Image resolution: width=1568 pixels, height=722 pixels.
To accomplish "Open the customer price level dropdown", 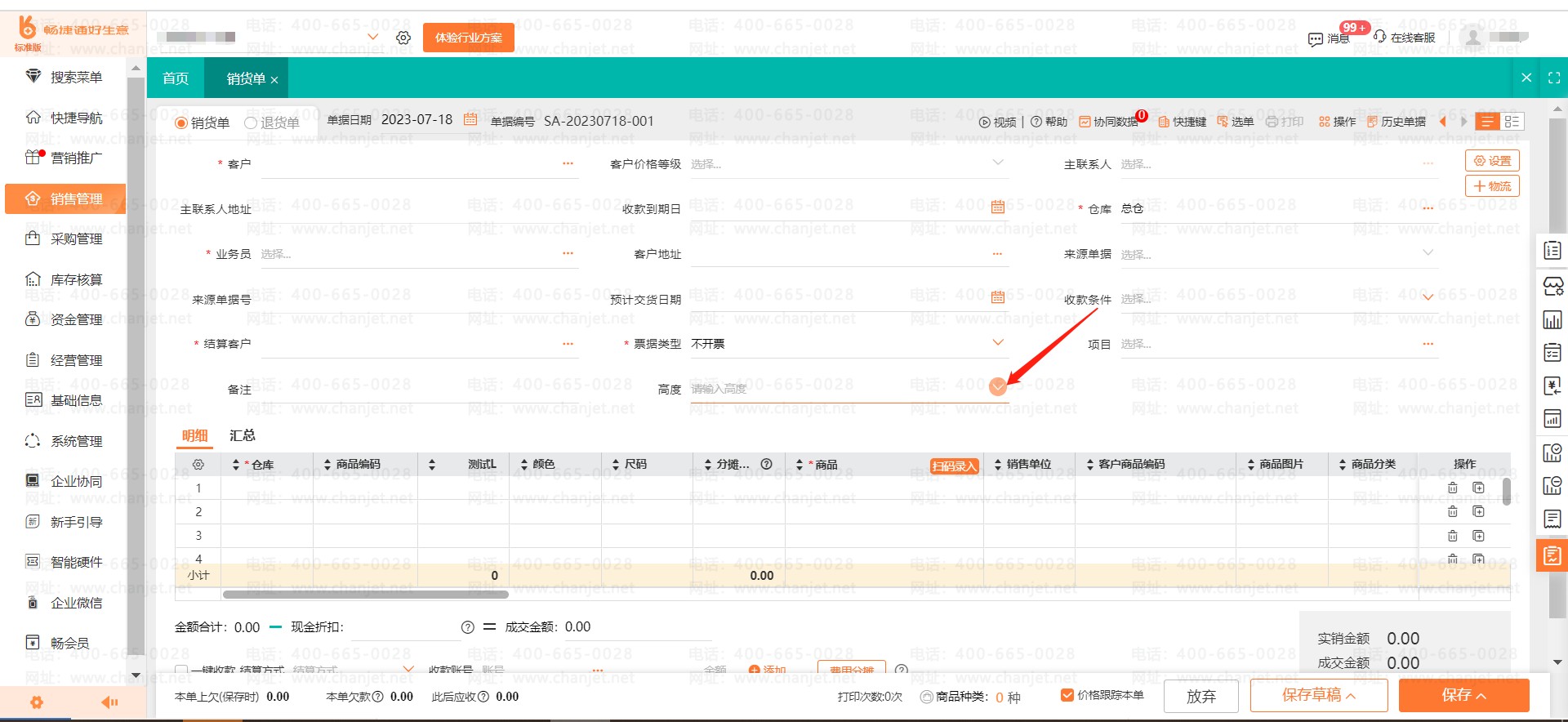I will pyautogui.click(x=997, y=163).
